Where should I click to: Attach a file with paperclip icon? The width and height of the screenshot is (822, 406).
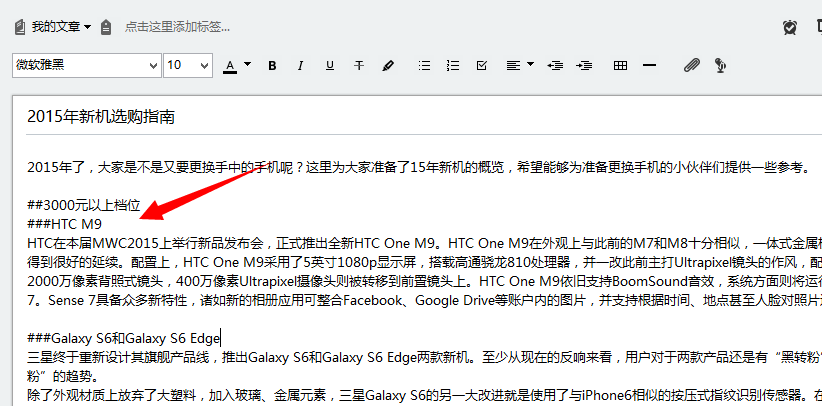click(691, 66)
